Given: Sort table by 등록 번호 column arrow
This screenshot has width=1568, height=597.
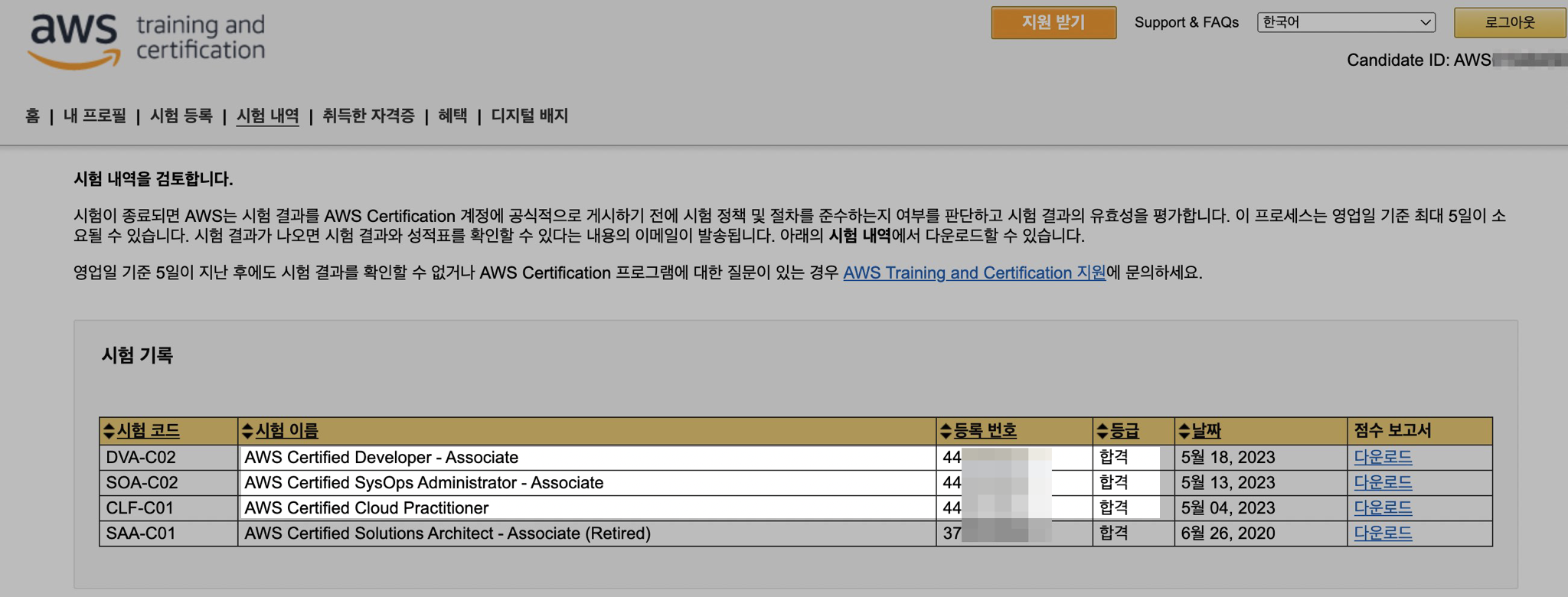Looking at the screenshot, I should (x=946, y=431).
